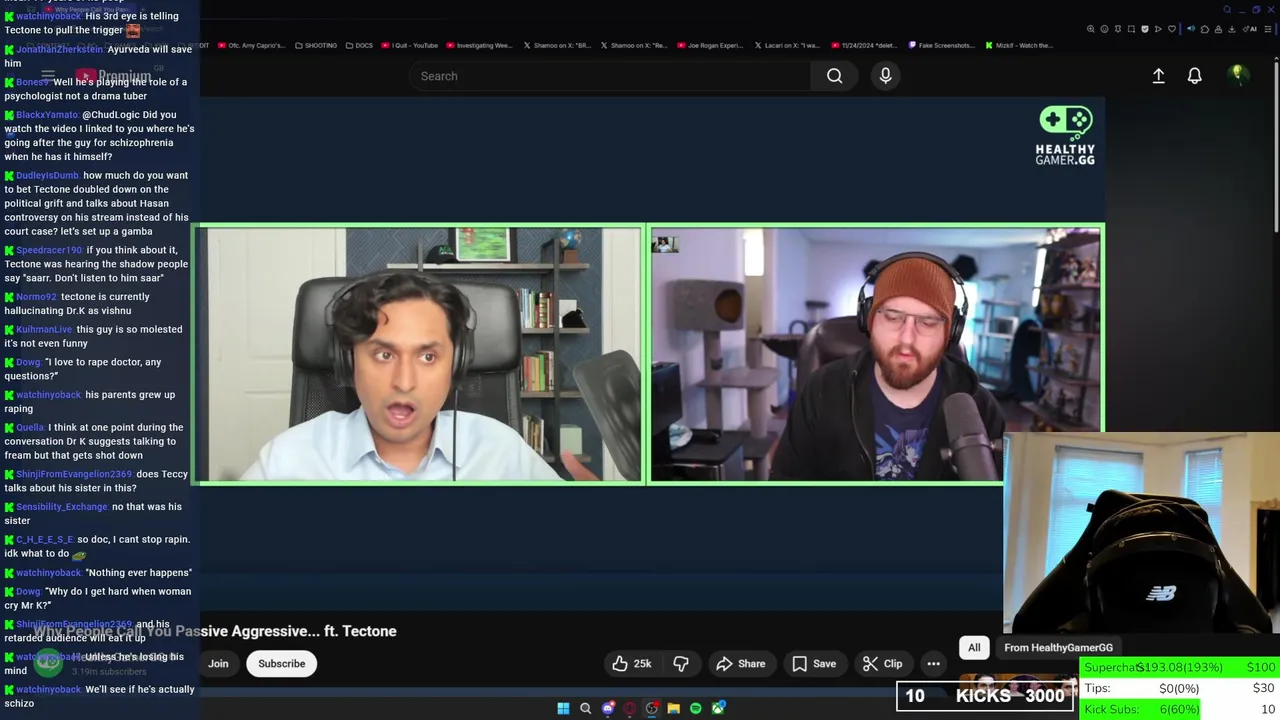Open Windows taskbar search
Screen dimensions: 1280x720
tap(586, 708)
